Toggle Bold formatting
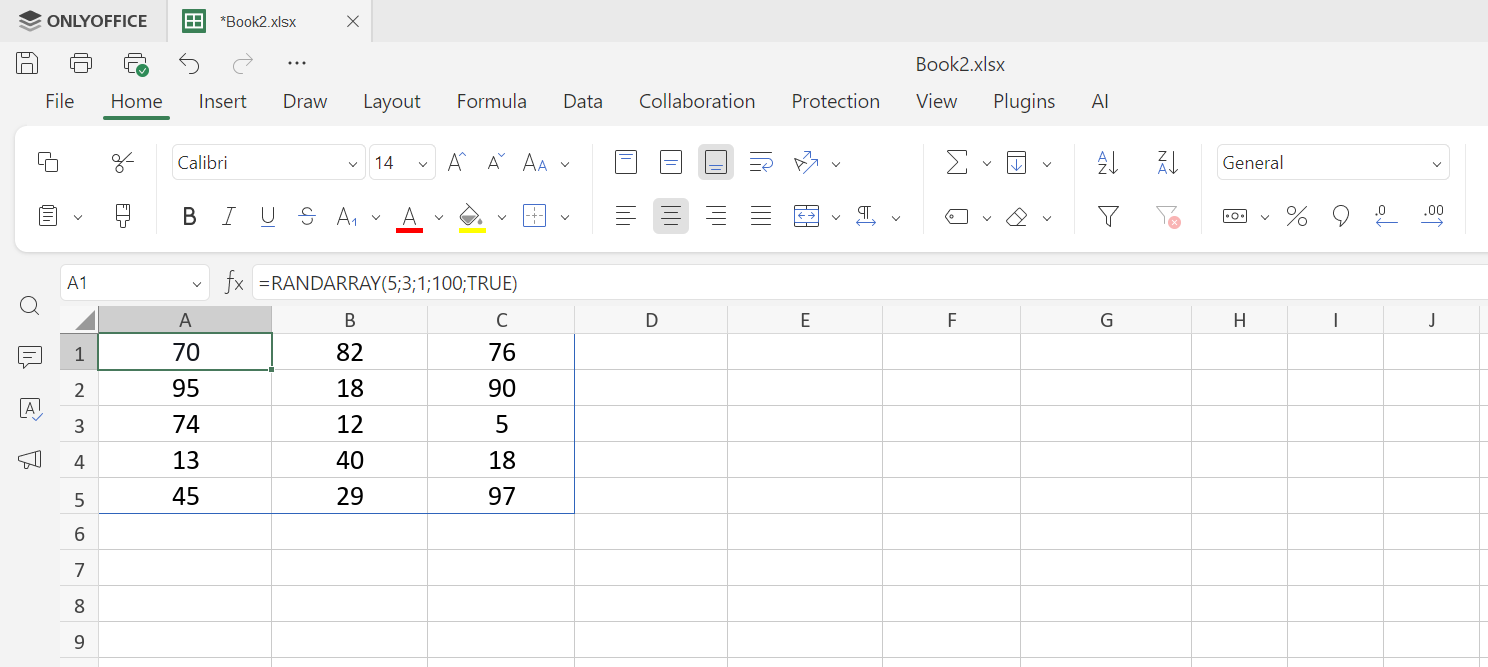Viewport: 1488px width, 667px height. coord(189,216)
